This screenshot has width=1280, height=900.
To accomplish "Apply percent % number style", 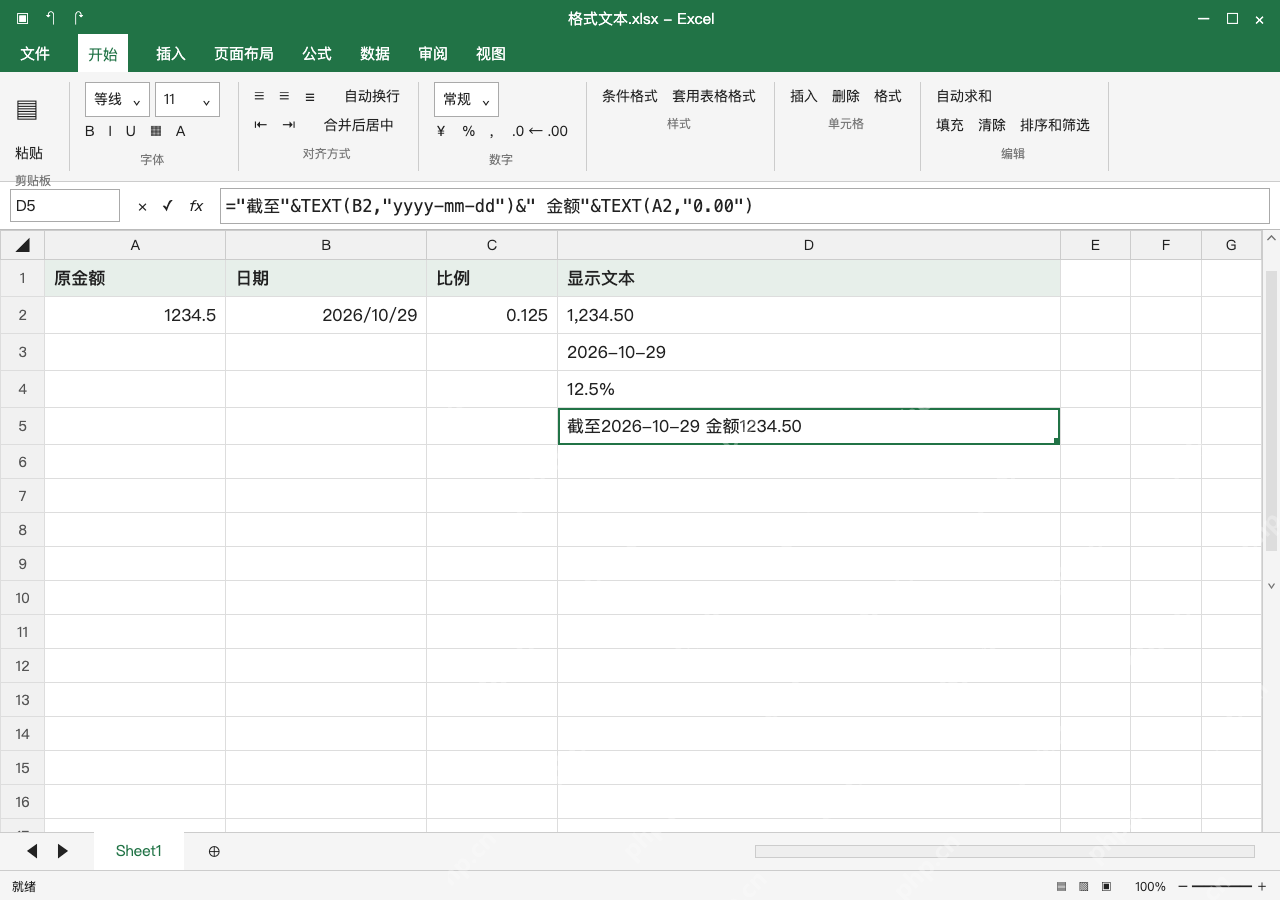I will click(468, 131).
